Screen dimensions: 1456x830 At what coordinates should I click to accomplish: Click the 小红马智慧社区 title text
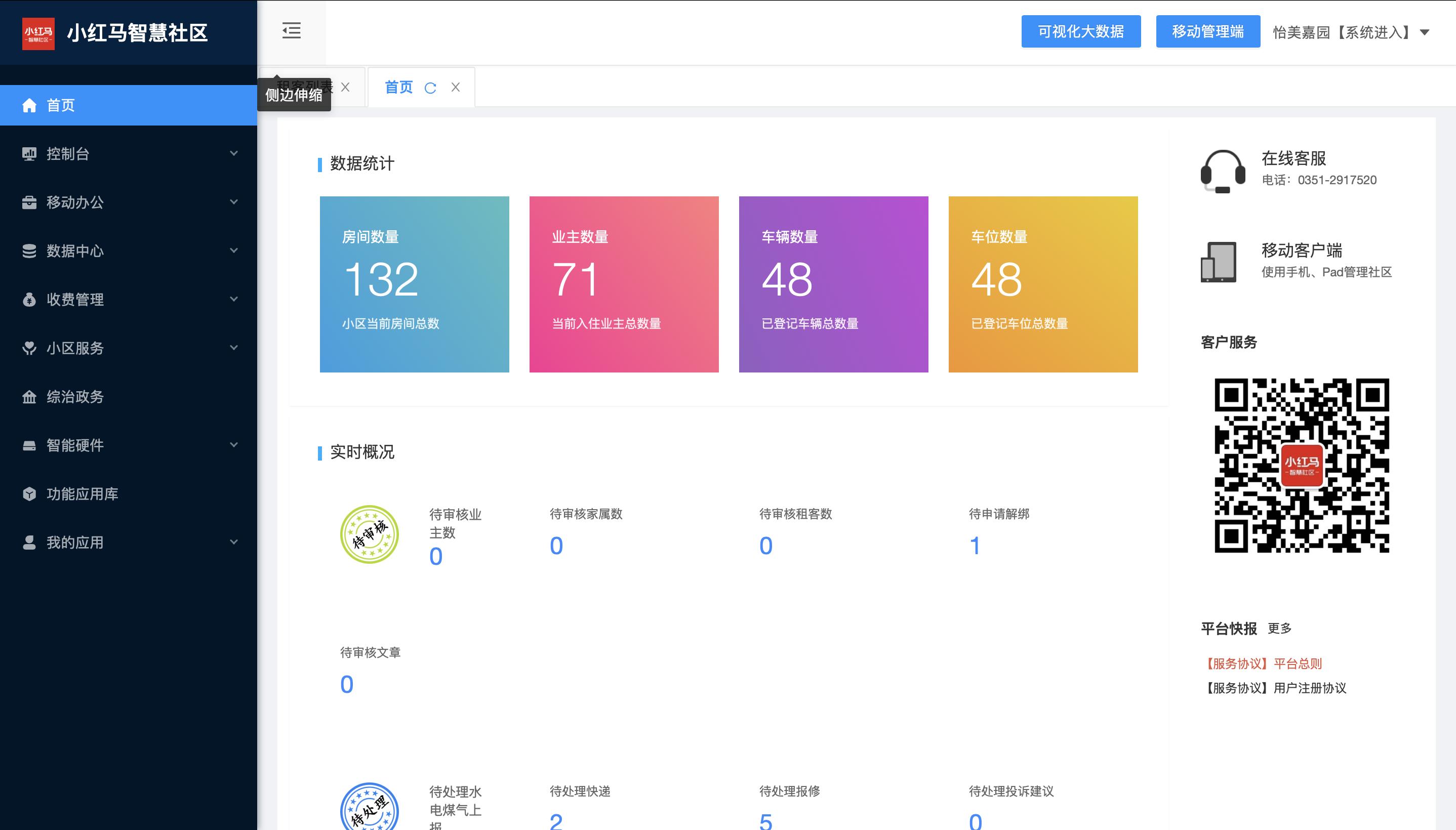tap(137, 33)
